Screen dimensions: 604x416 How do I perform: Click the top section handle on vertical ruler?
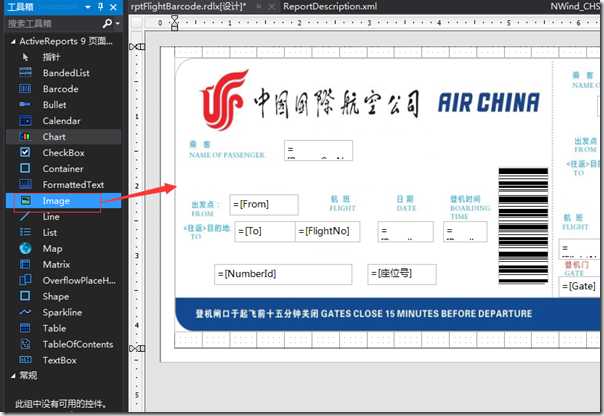click(137, 47)
